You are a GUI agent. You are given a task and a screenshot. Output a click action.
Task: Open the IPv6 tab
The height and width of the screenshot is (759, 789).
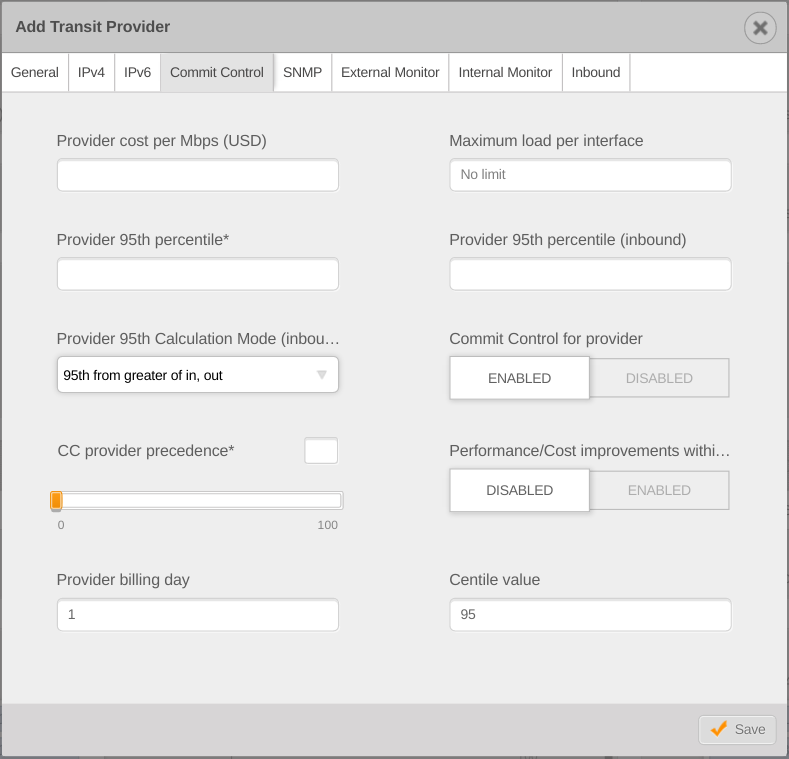[137, 72]
